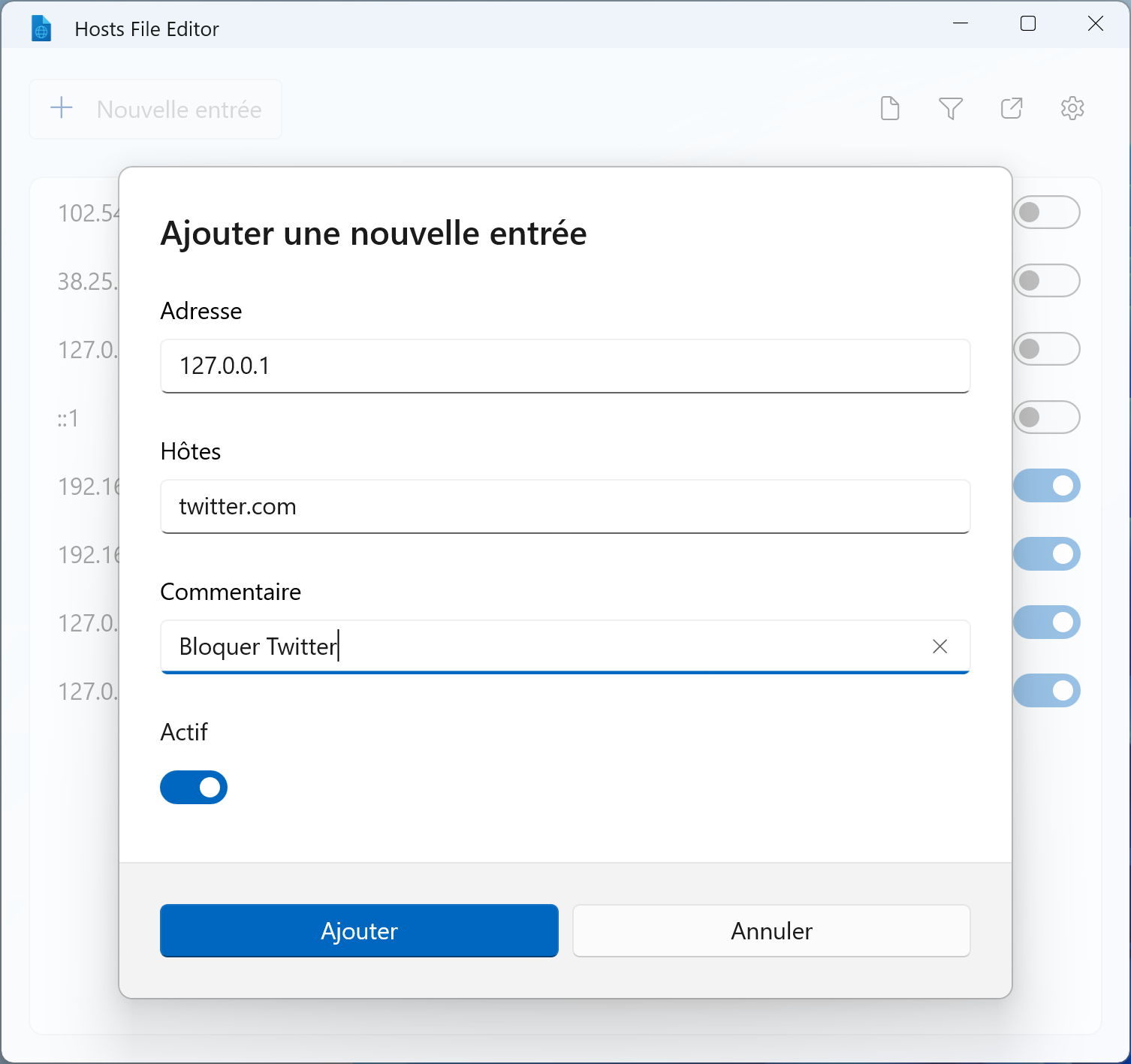Close the Hosts File Editor window
This screenshot has width=1131, height=1064.
pos(1096,23)
